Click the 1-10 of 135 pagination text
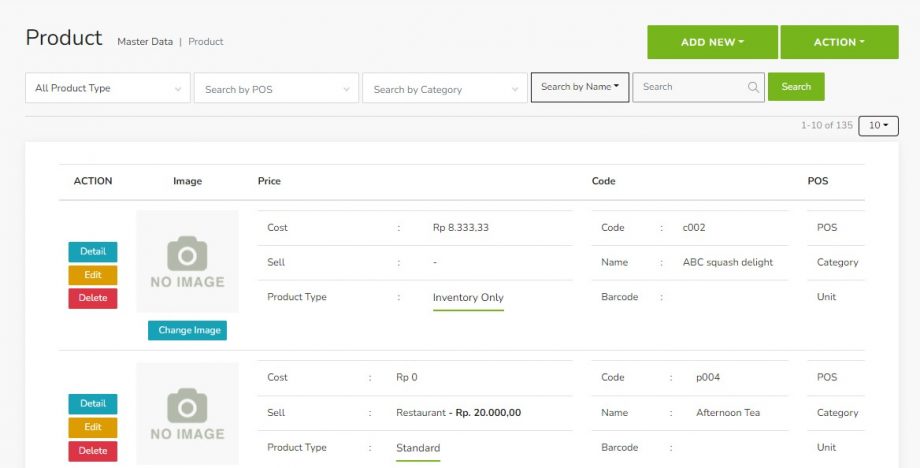920x468 pixels. tap(826, 126)
